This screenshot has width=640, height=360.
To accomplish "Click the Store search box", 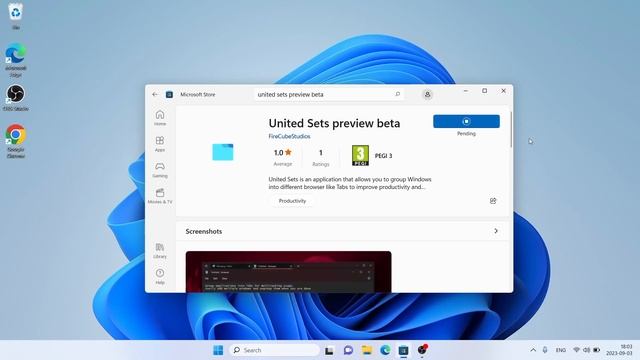I will [329, 94].
